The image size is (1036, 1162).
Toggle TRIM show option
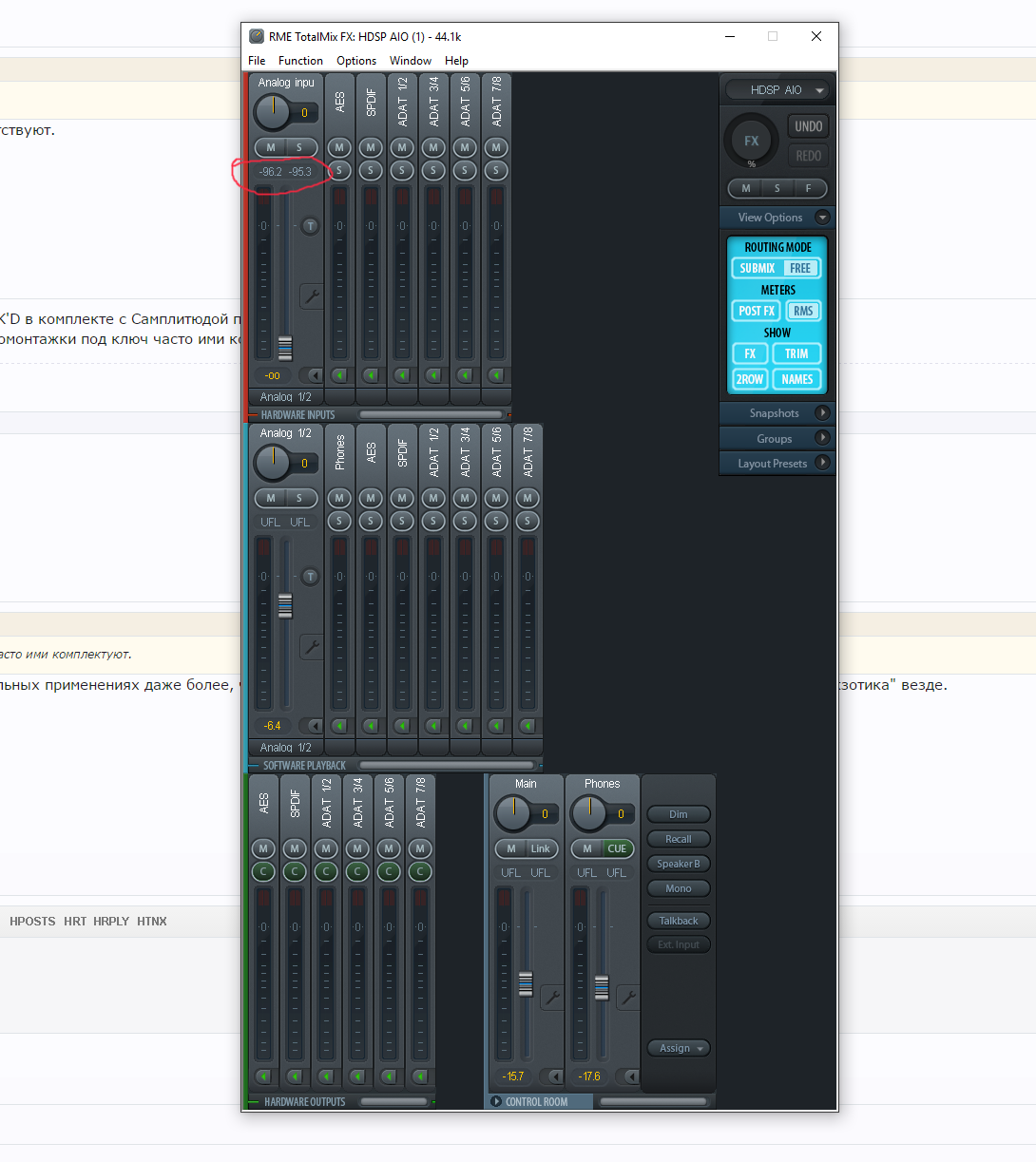796,353
